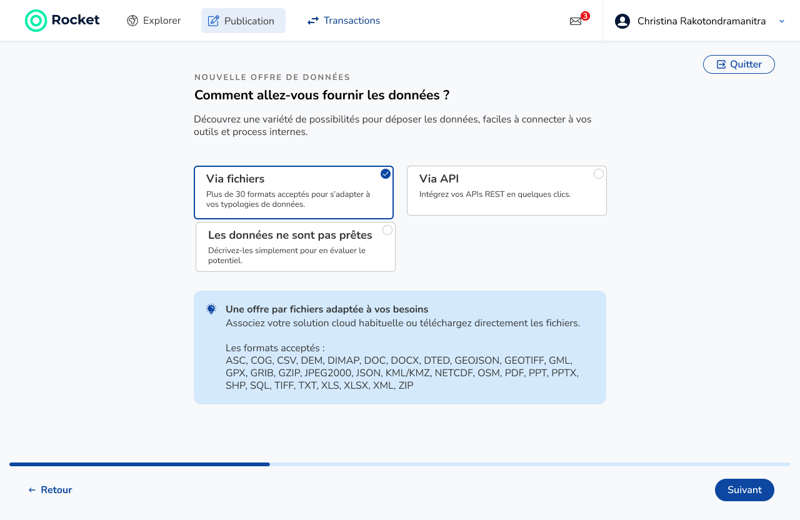
Task: Click the step progress bar
Action: pyautogui.click(x=399, y=464)
